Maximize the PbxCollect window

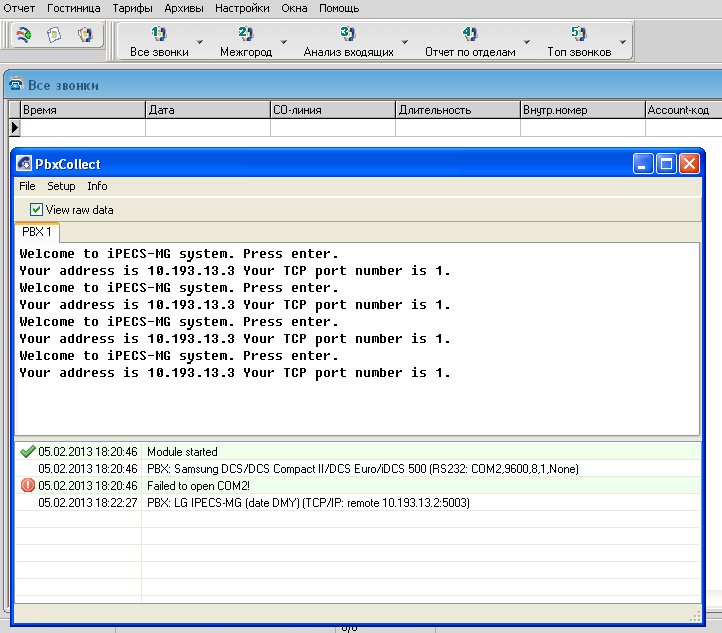point(667,163)
